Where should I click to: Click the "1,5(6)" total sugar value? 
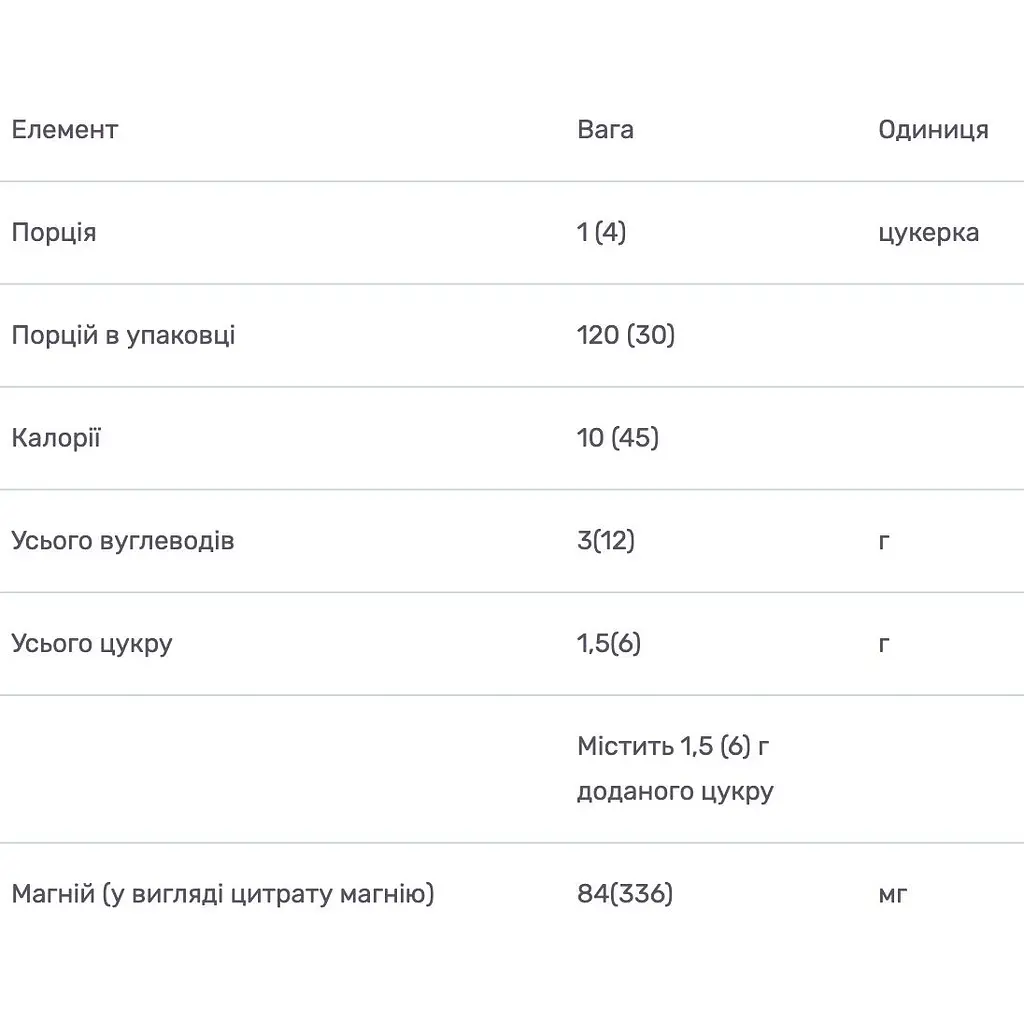609,643
